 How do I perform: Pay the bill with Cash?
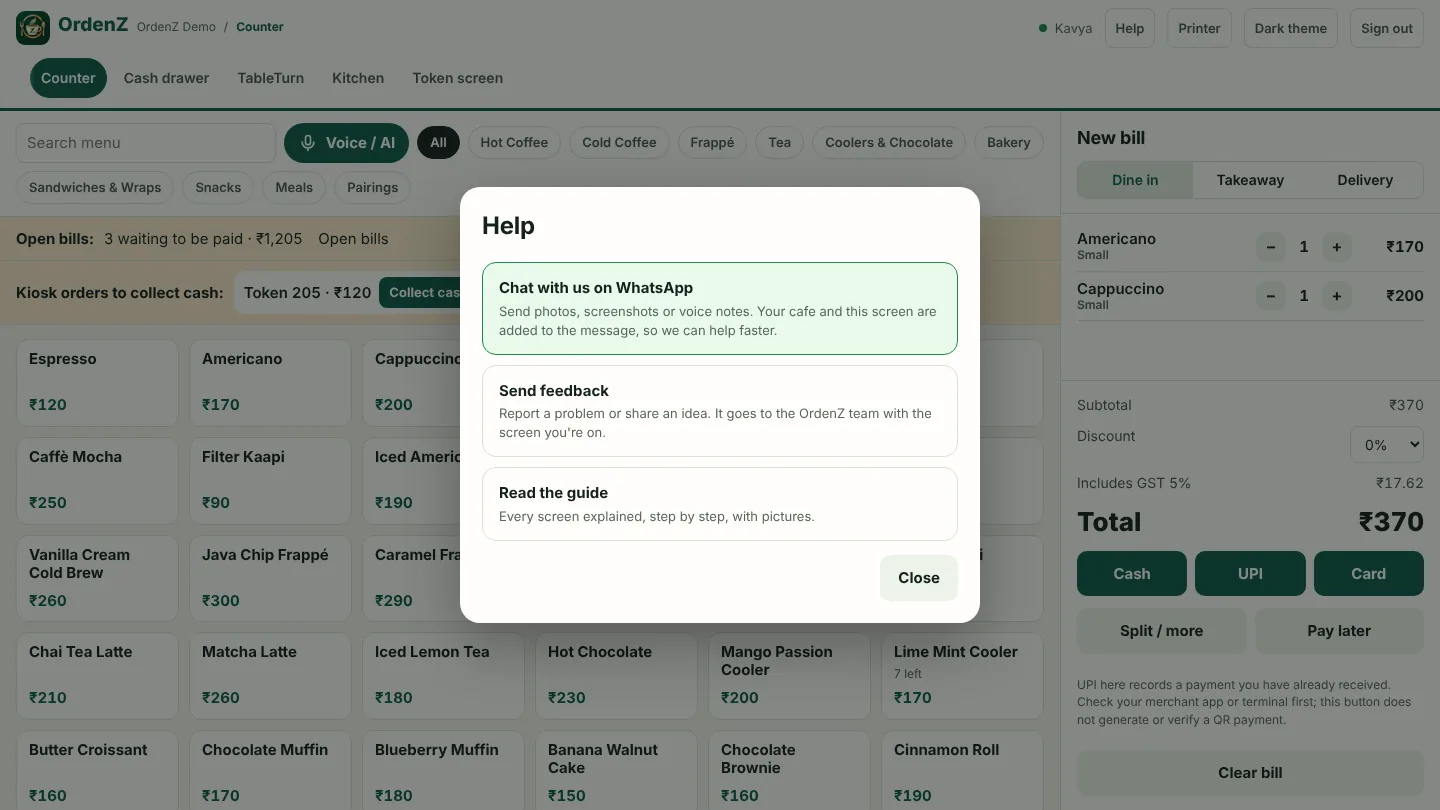pos(1132,574)
